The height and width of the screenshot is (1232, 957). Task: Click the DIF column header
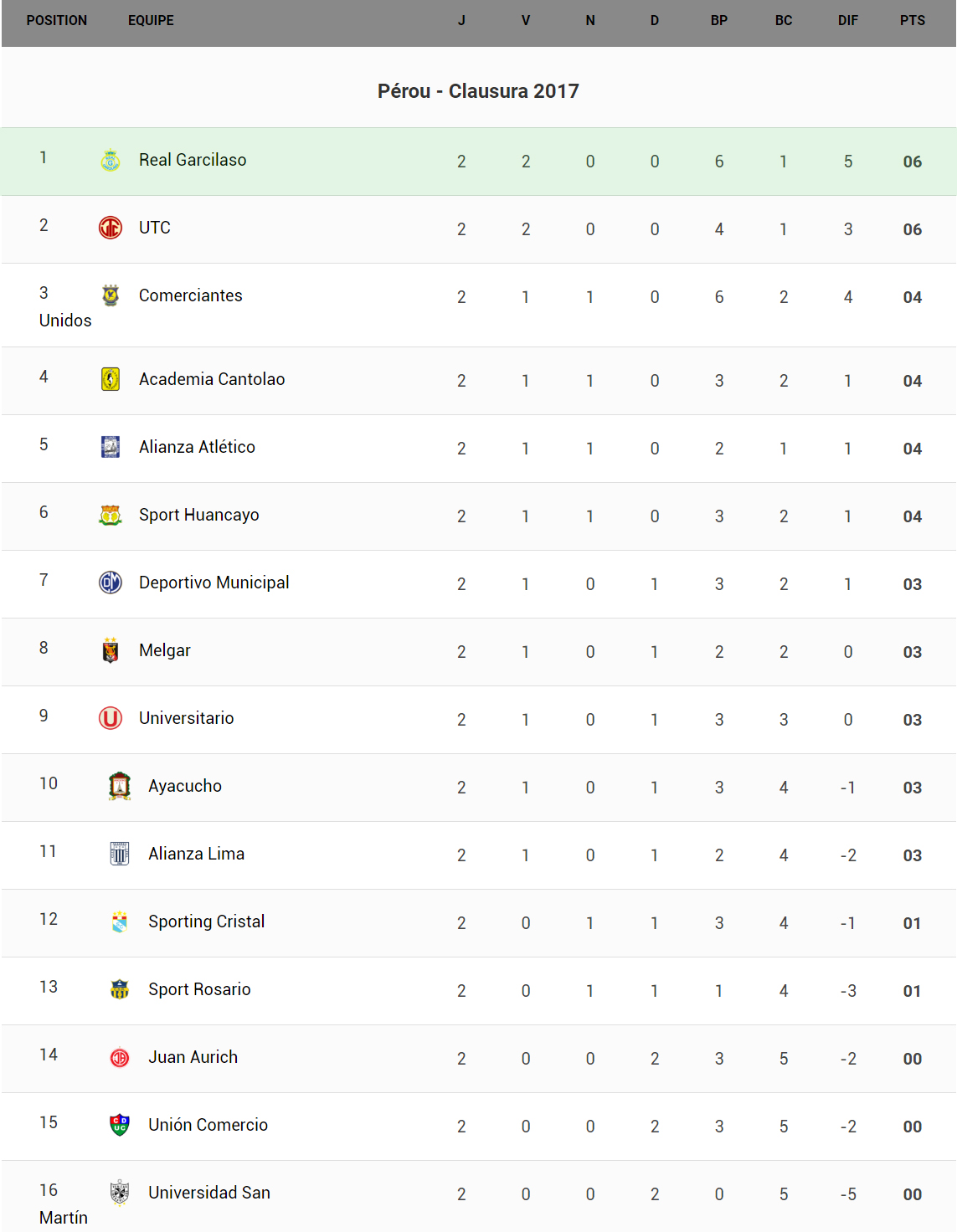point(847,20)
